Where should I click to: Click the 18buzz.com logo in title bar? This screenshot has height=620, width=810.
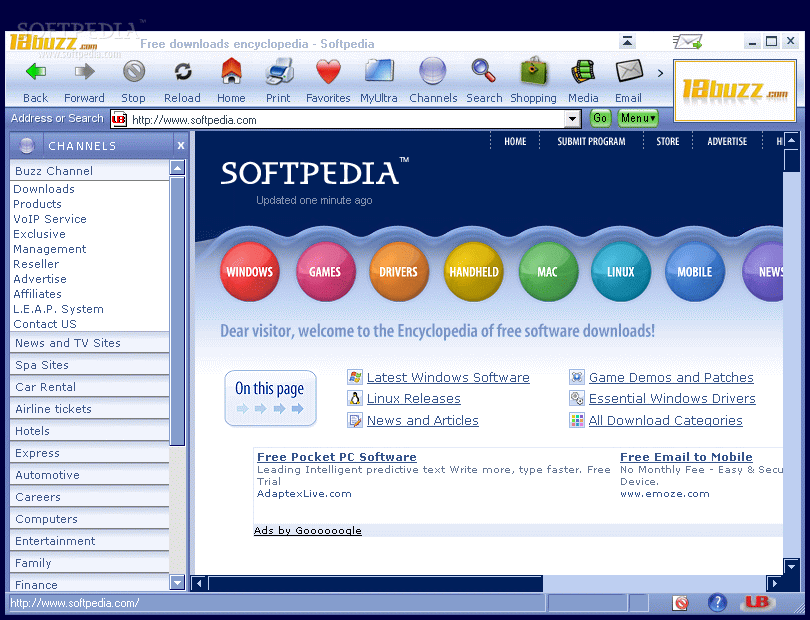pyautogui.click(x=54, y=42)
